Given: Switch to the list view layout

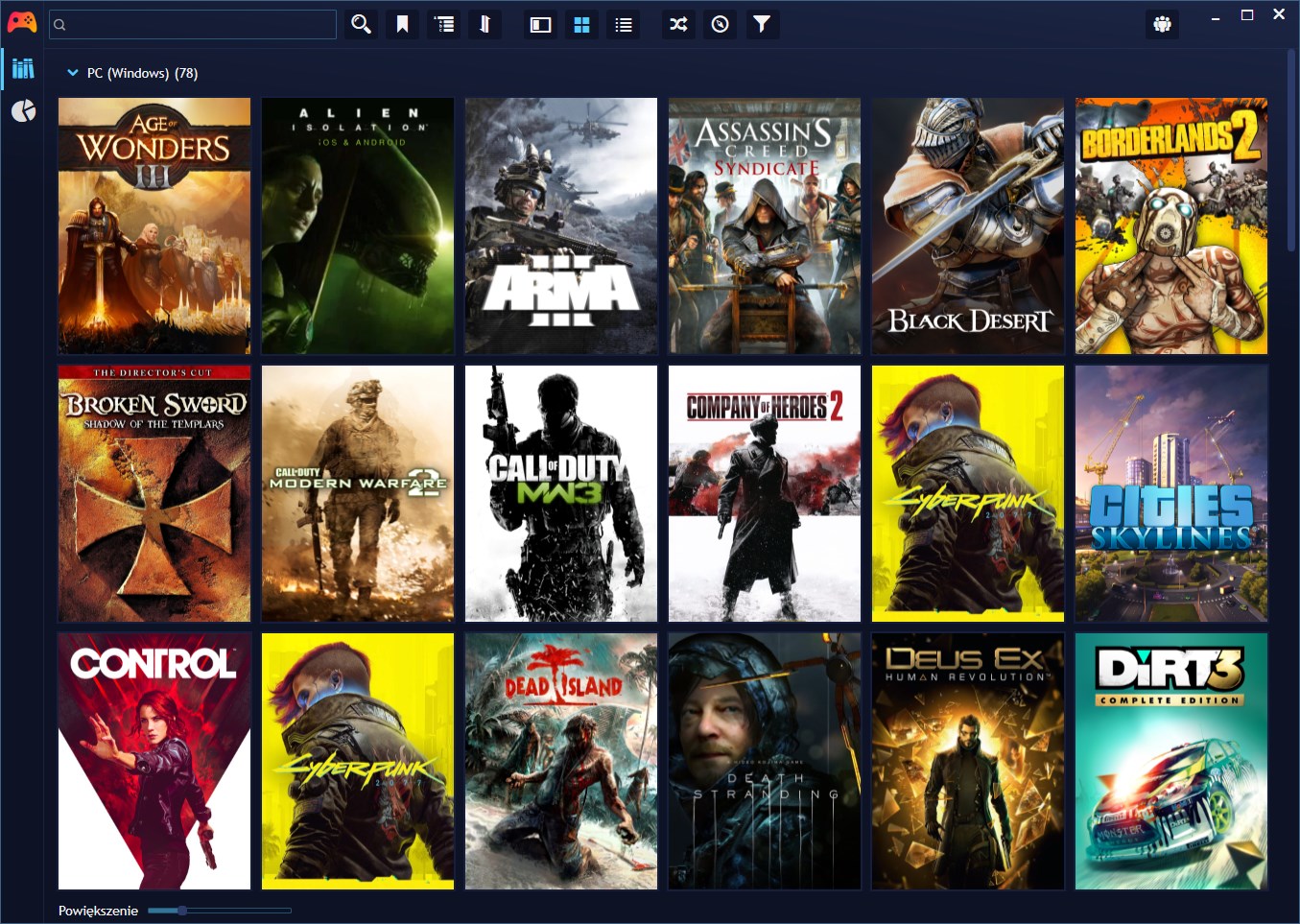Looking at the screenshot, I should click(624, 24).
